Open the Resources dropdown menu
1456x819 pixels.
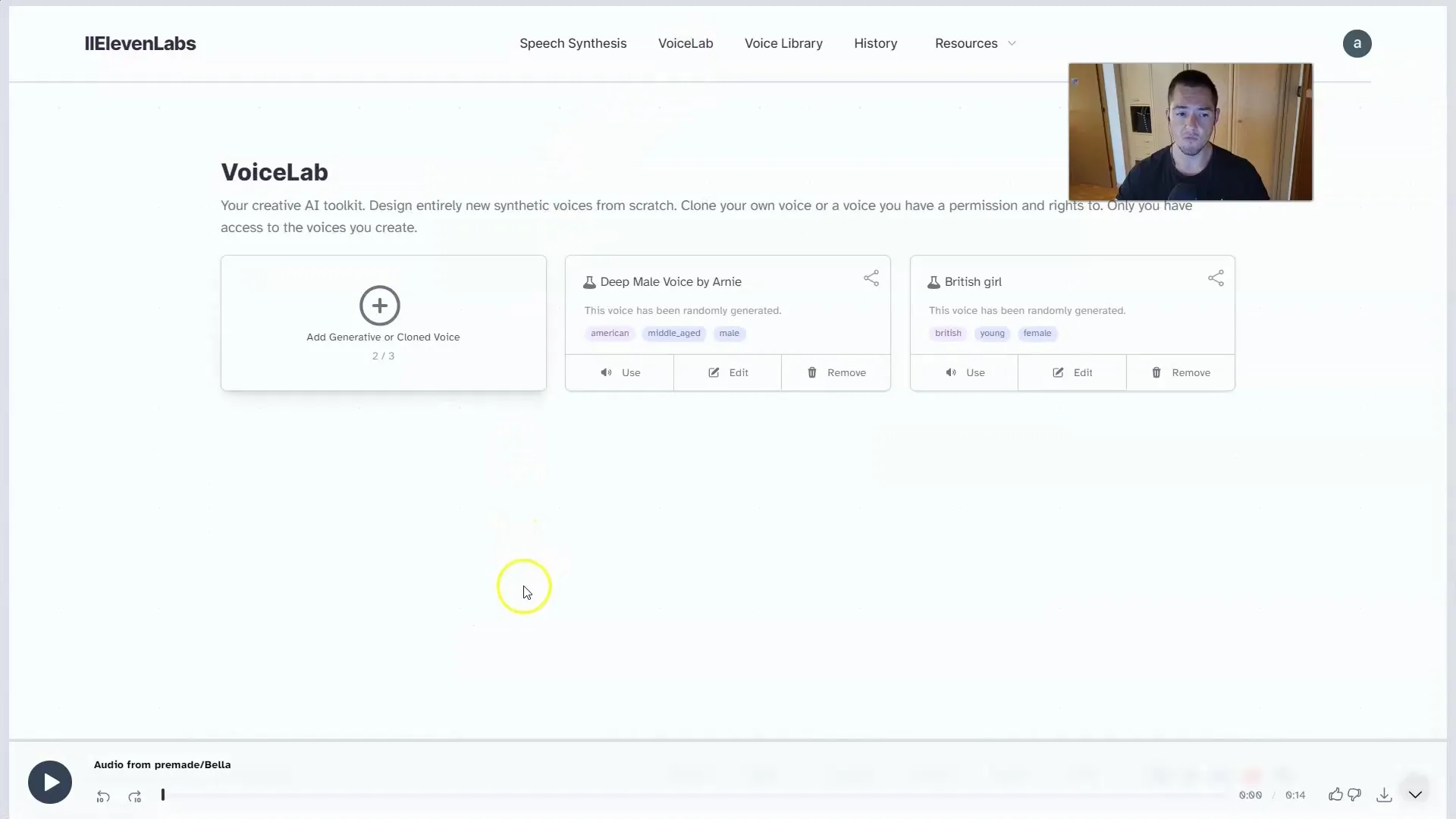coord(974,43)
